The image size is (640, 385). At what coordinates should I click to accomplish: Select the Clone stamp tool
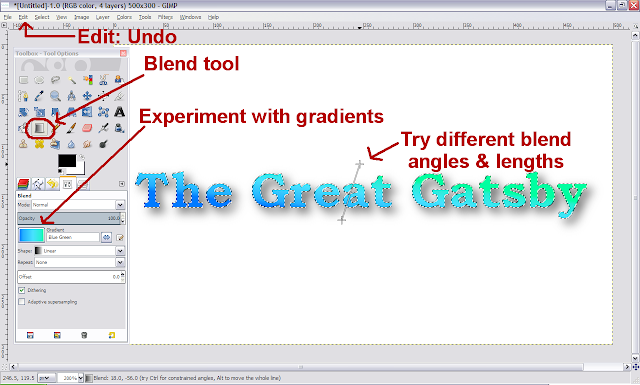coord(24,144)
